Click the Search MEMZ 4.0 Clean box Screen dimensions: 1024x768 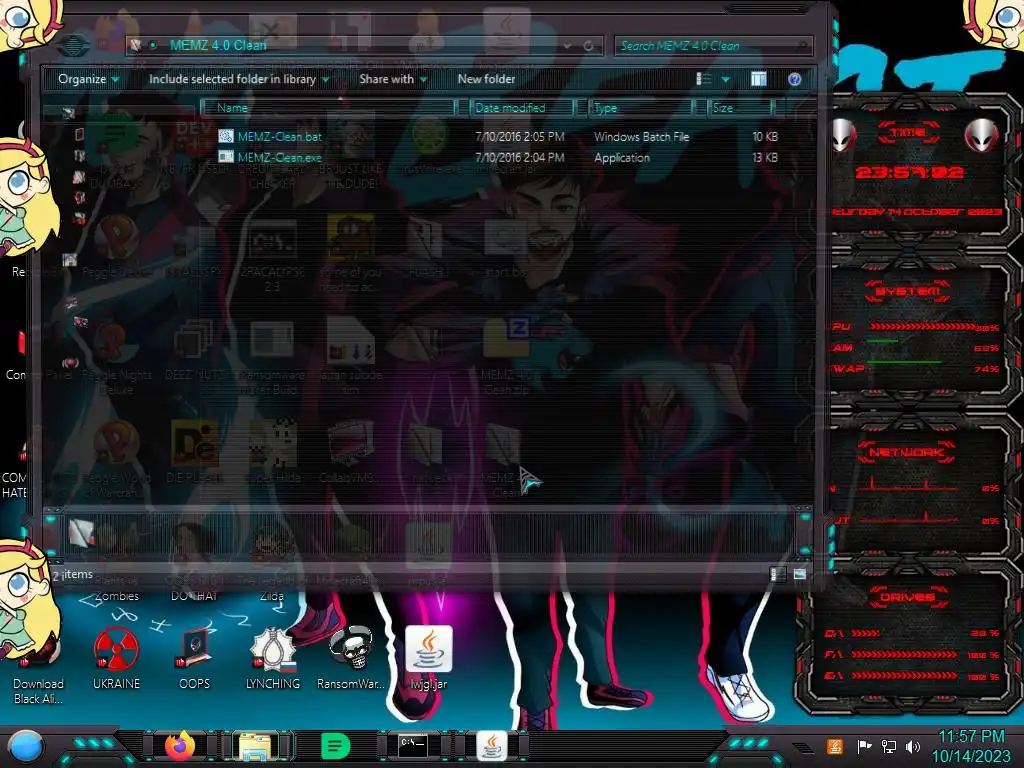pos(712,46)
